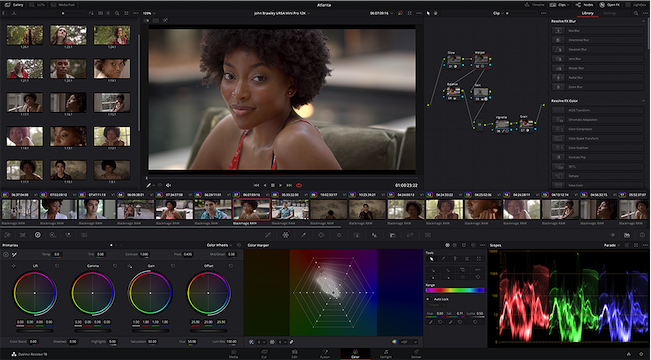Toggle the Open FX panel button
Viewport: 651px width, 360px height.
609,5
